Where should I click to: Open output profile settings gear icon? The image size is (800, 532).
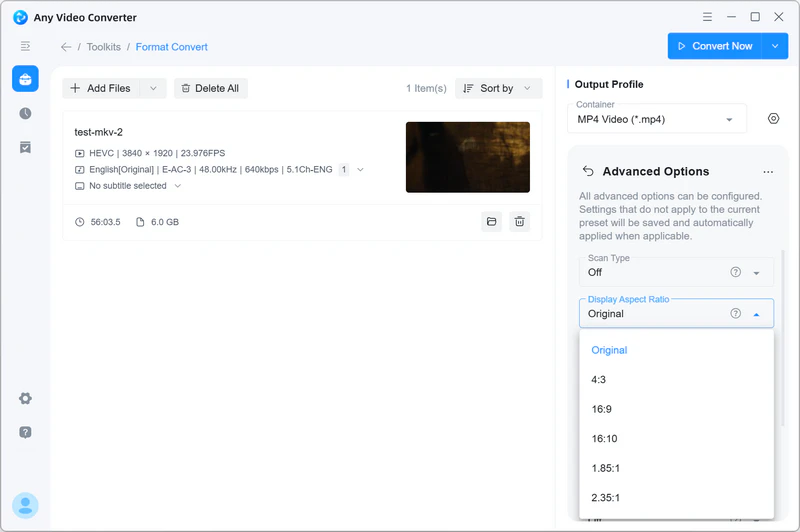coord(773,119)
